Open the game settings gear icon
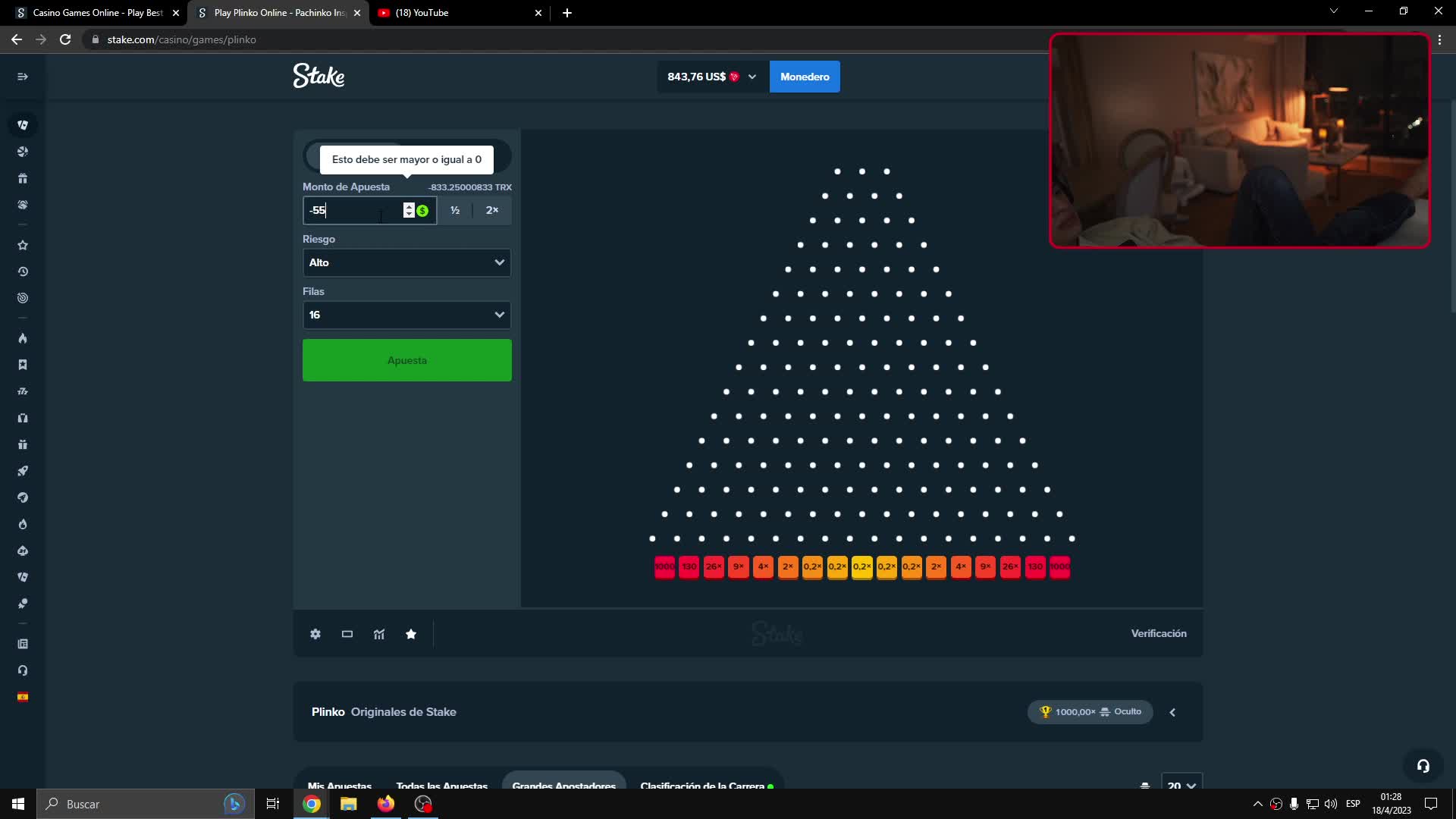The width and height of the screenshot is (1456, 819). [315, 634]
